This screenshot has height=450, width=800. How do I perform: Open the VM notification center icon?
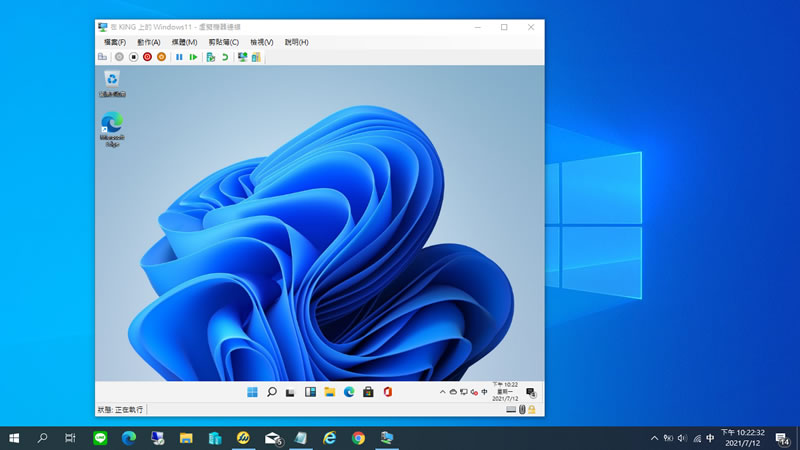[531, 392]
